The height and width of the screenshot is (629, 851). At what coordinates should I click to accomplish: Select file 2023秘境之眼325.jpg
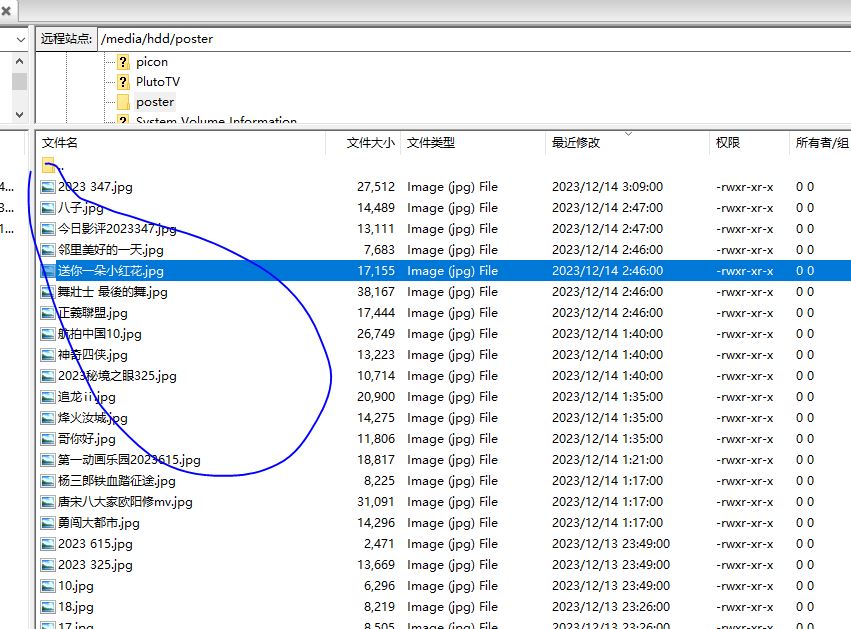coord(117,376)
